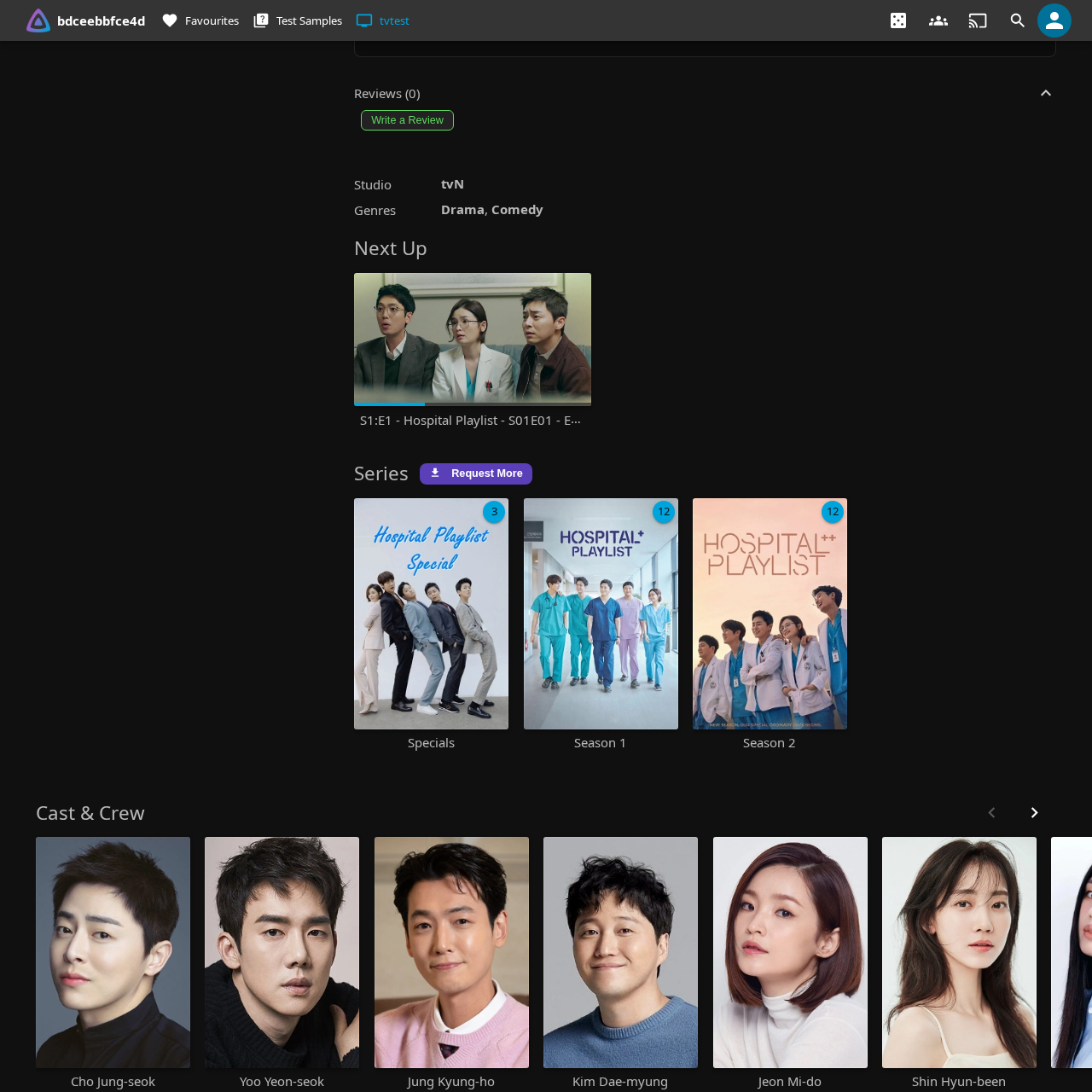This screenshot has width=1092, height=1092.
Task: Play the Next Up S1:E1 thumbnail
Action: pyautogui.click(x=473, y=340)
